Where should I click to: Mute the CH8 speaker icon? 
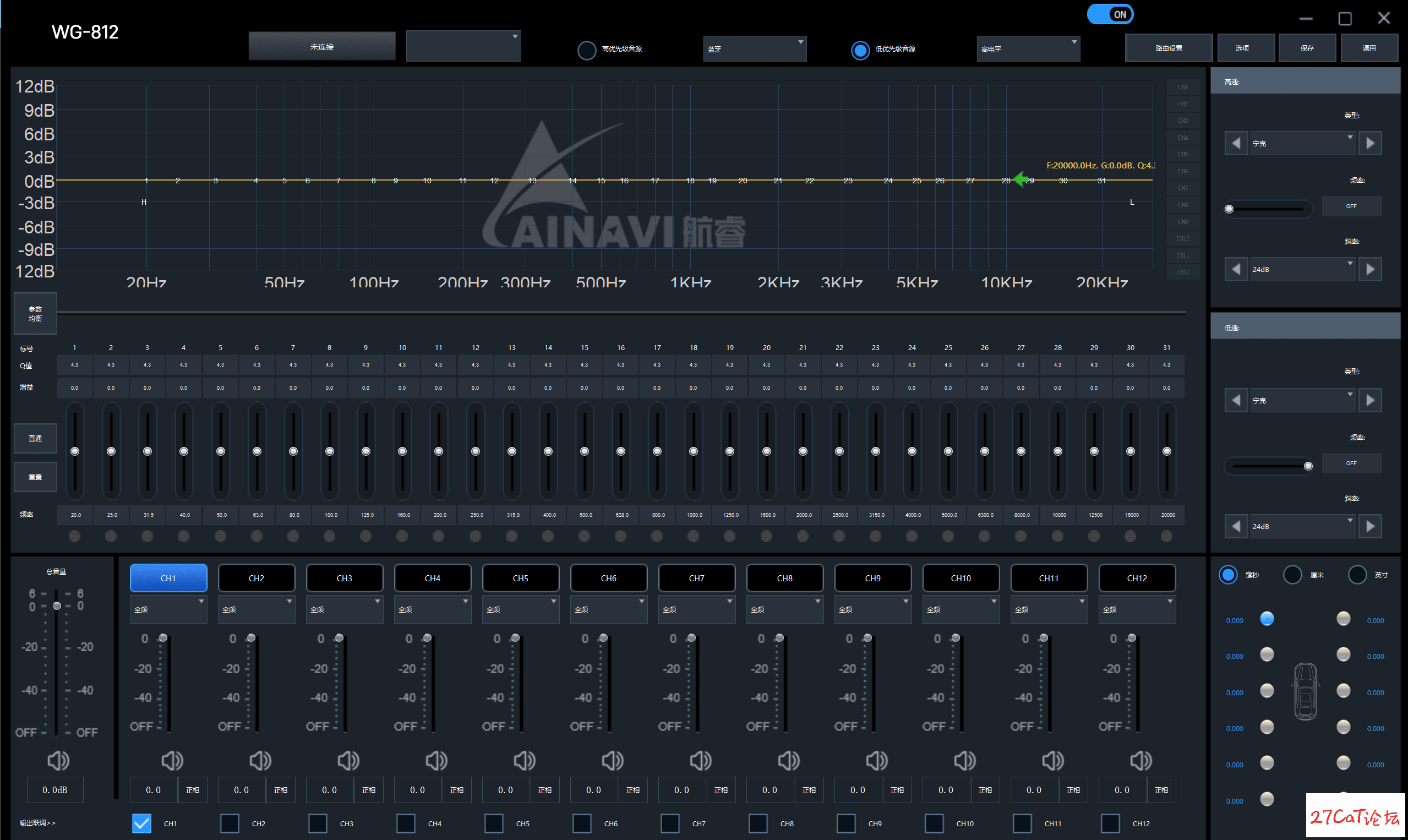click(x=788, y=760)
